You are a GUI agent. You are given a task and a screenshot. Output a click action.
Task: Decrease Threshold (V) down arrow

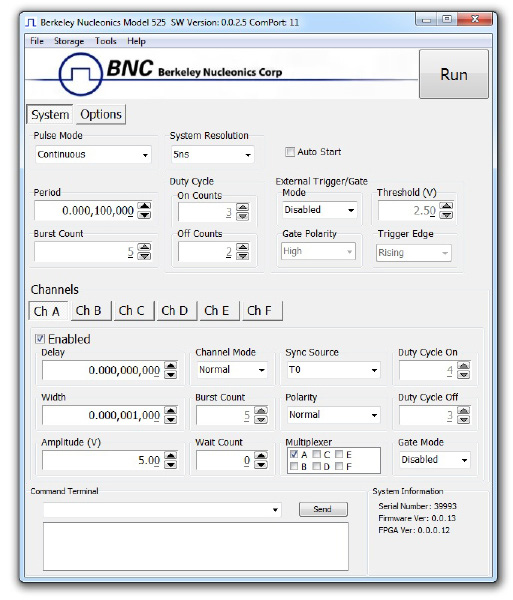coord(446,215)
